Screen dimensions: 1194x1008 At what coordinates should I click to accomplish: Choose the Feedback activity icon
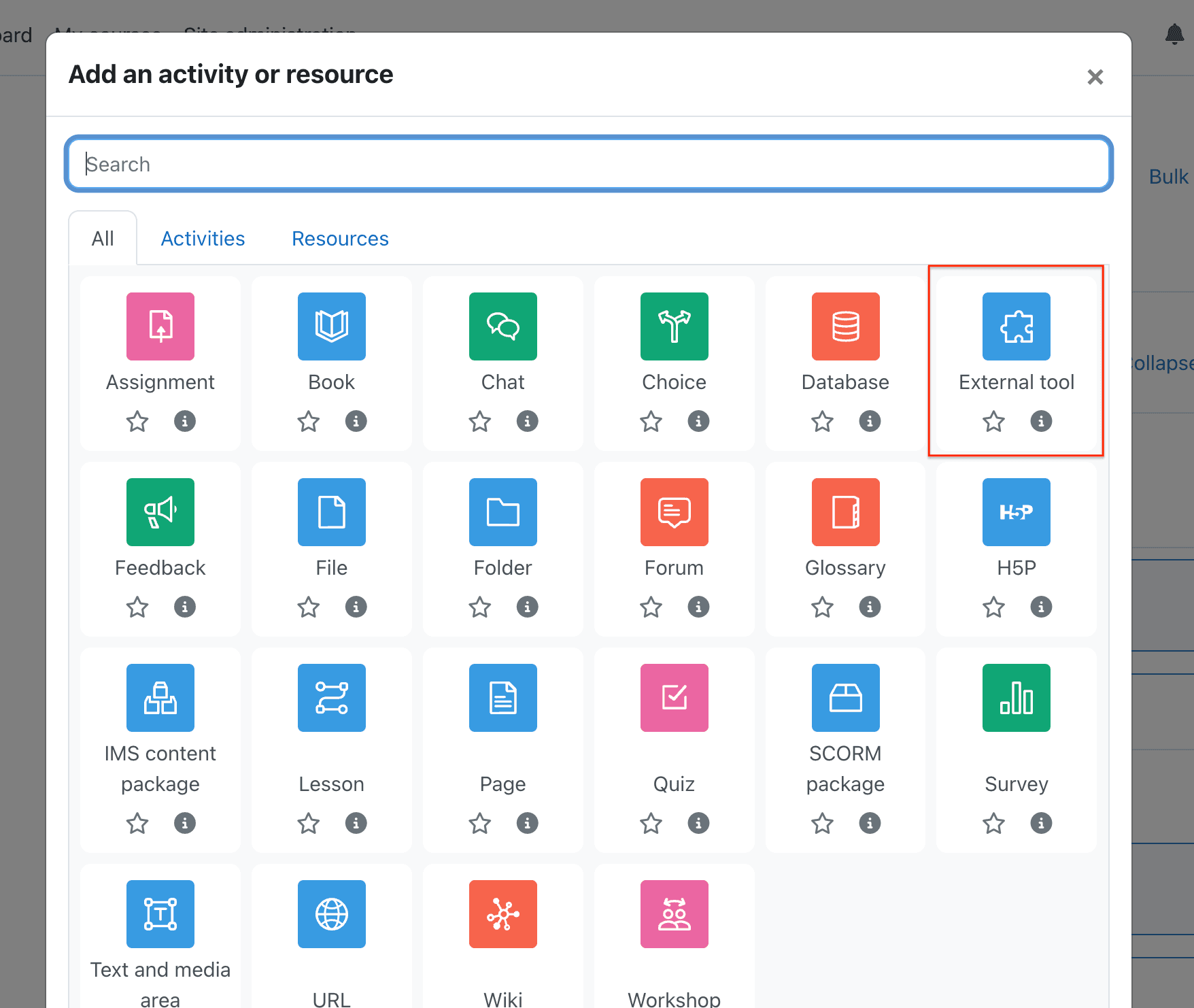[x=160, y=512]
